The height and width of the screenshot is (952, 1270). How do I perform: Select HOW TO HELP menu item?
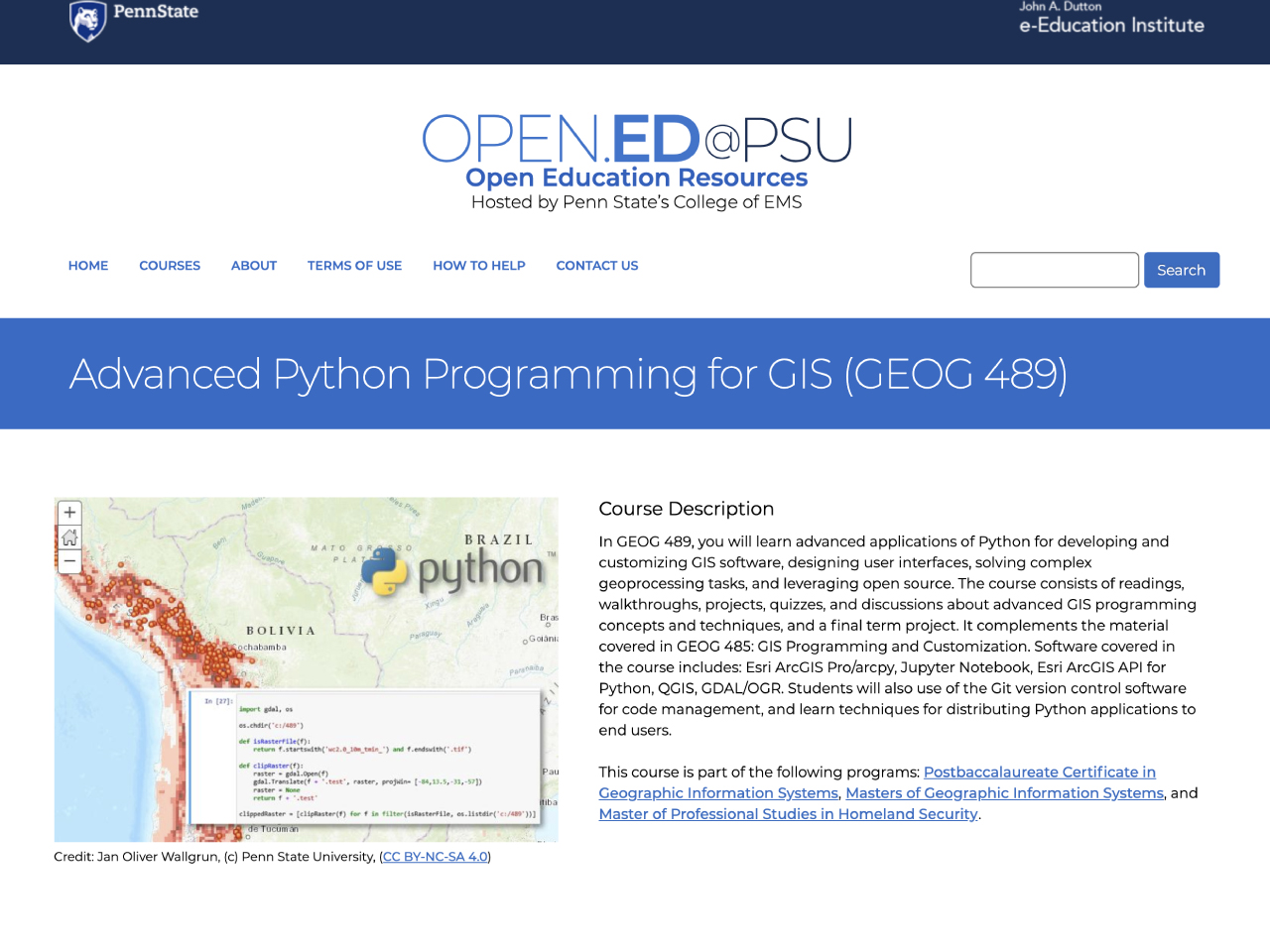pyautogui.click(x=479, y=266)
